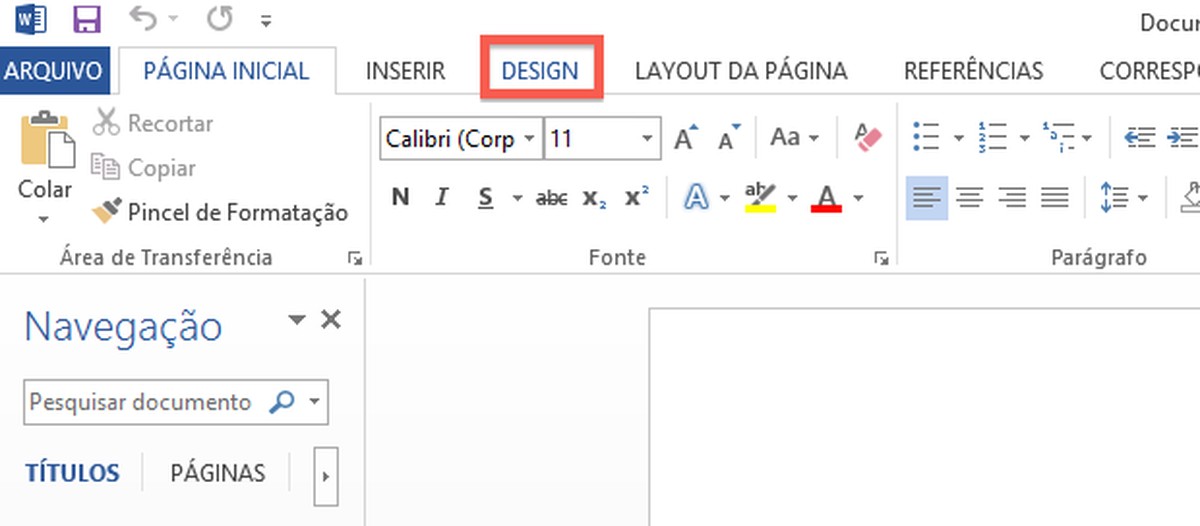Click the clear formatting eraser icon

[868, 138]
